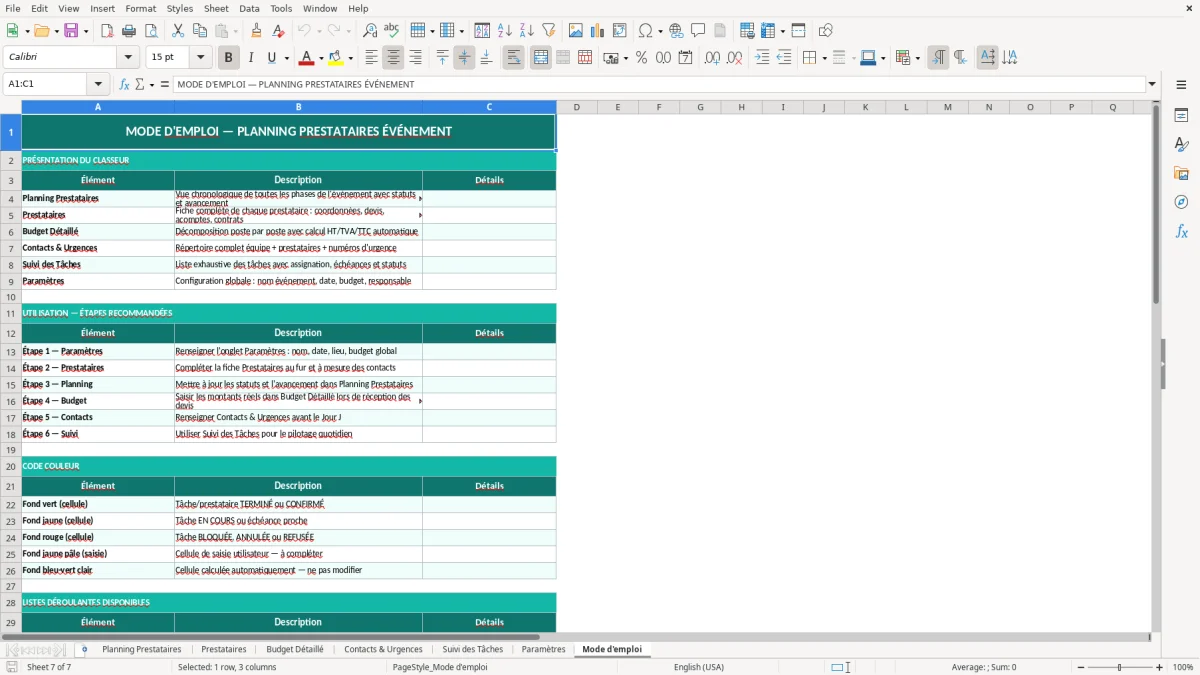Insert special character Omega icon
This screenshot has width=1200, height=675.
pyautogui.click(x=645, y=31)
